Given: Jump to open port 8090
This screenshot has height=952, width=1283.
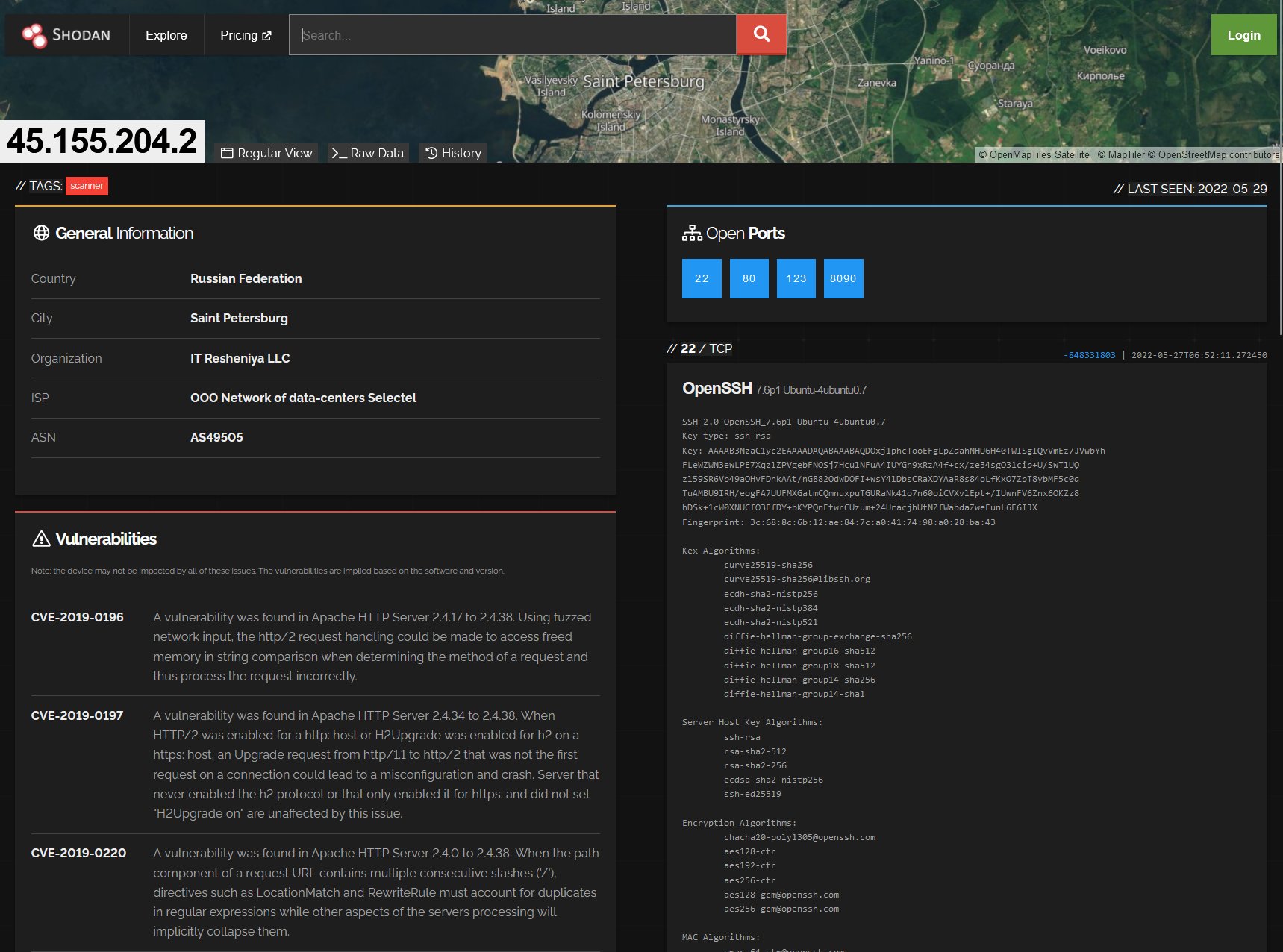Looking at the screenshot, I should [x=843, y=278].
